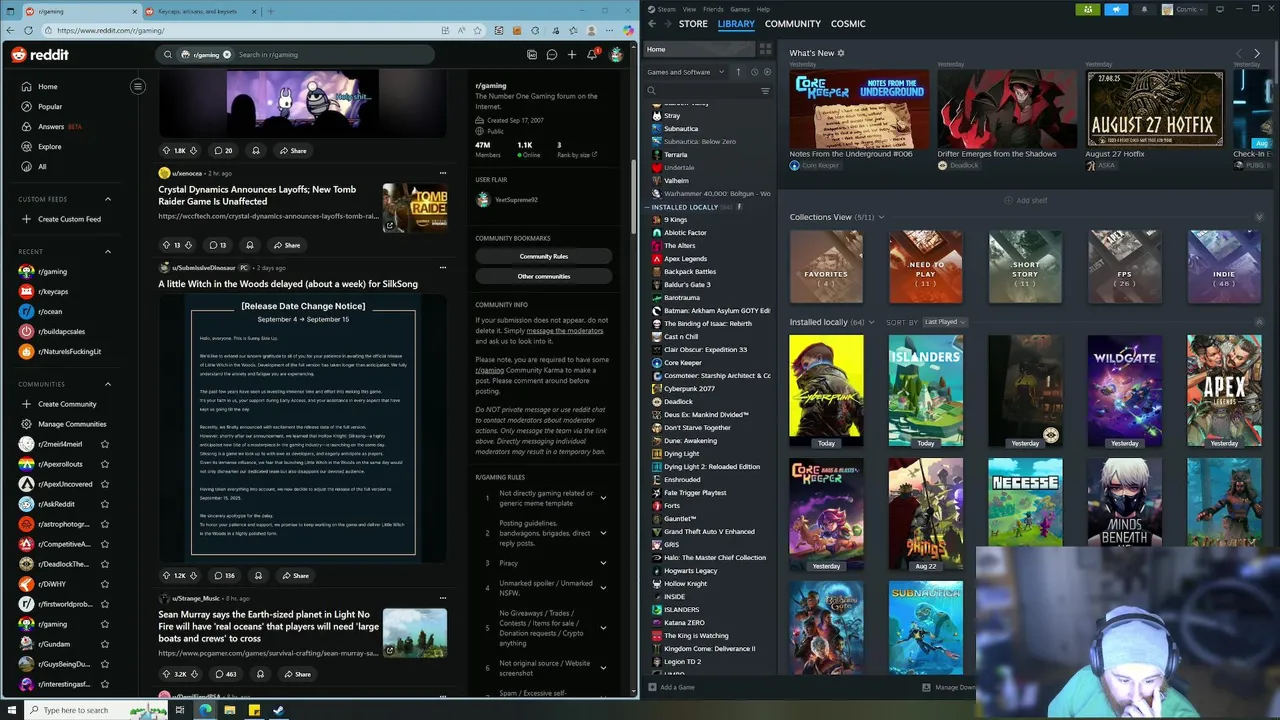Open the Steam Games menu
This screenshot has height=720, width=1280.
[740, 9]
